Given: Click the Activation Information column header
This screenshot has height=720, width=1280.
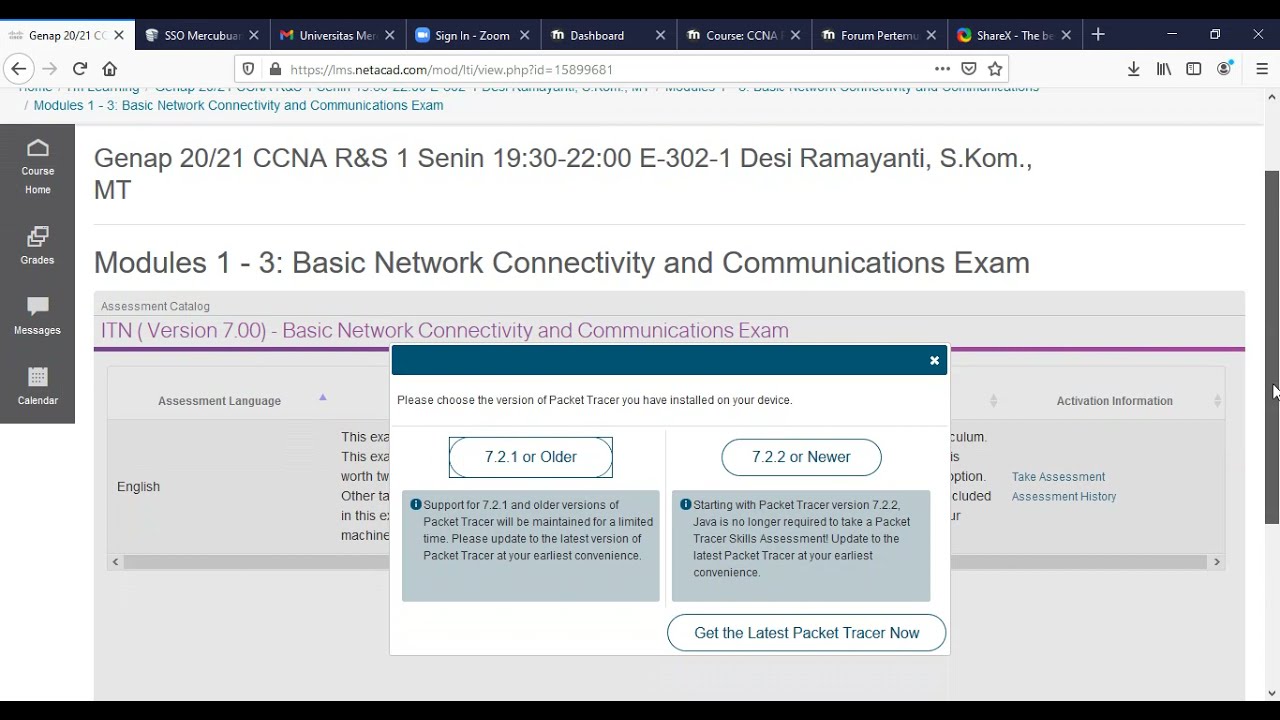Looking at the screenshot, I should tap(1115, 401).
